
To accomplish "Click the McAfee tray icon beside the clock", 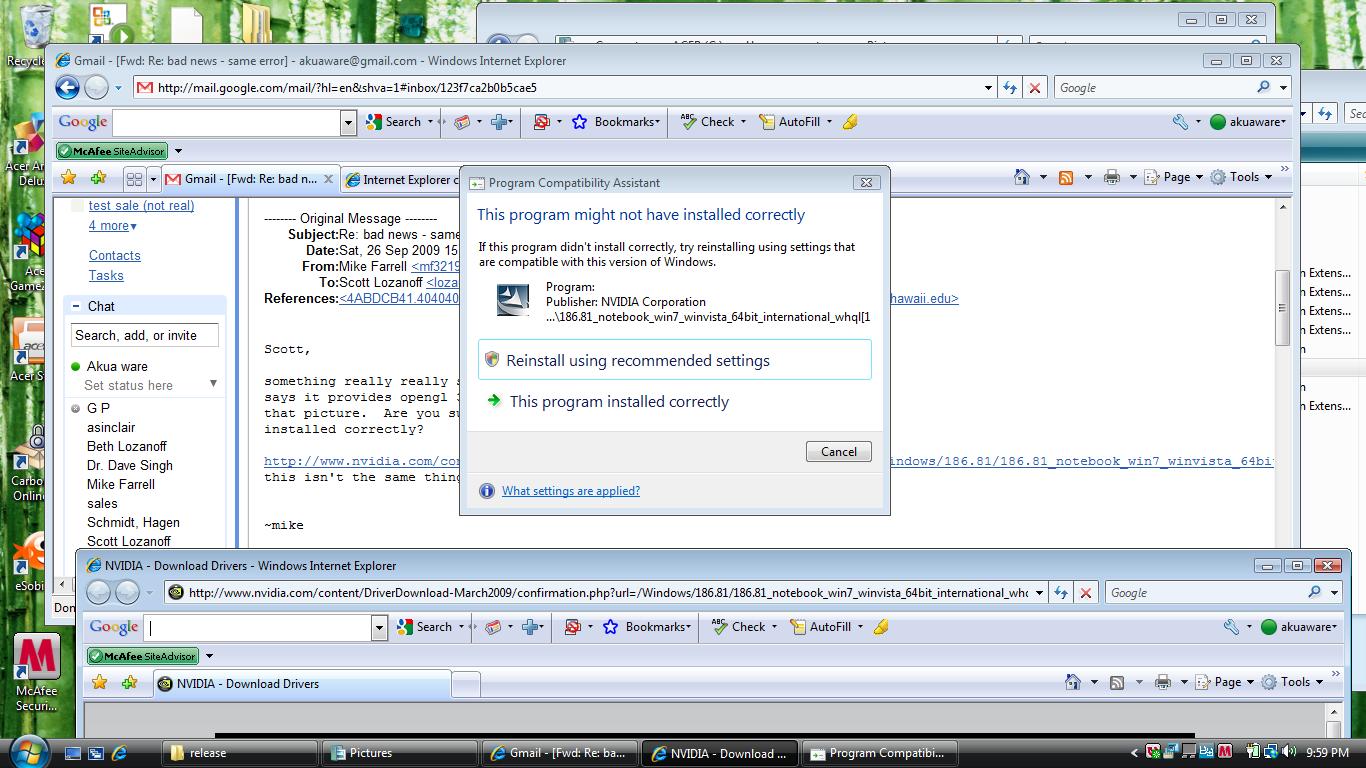I will [x=1224, y=752].
